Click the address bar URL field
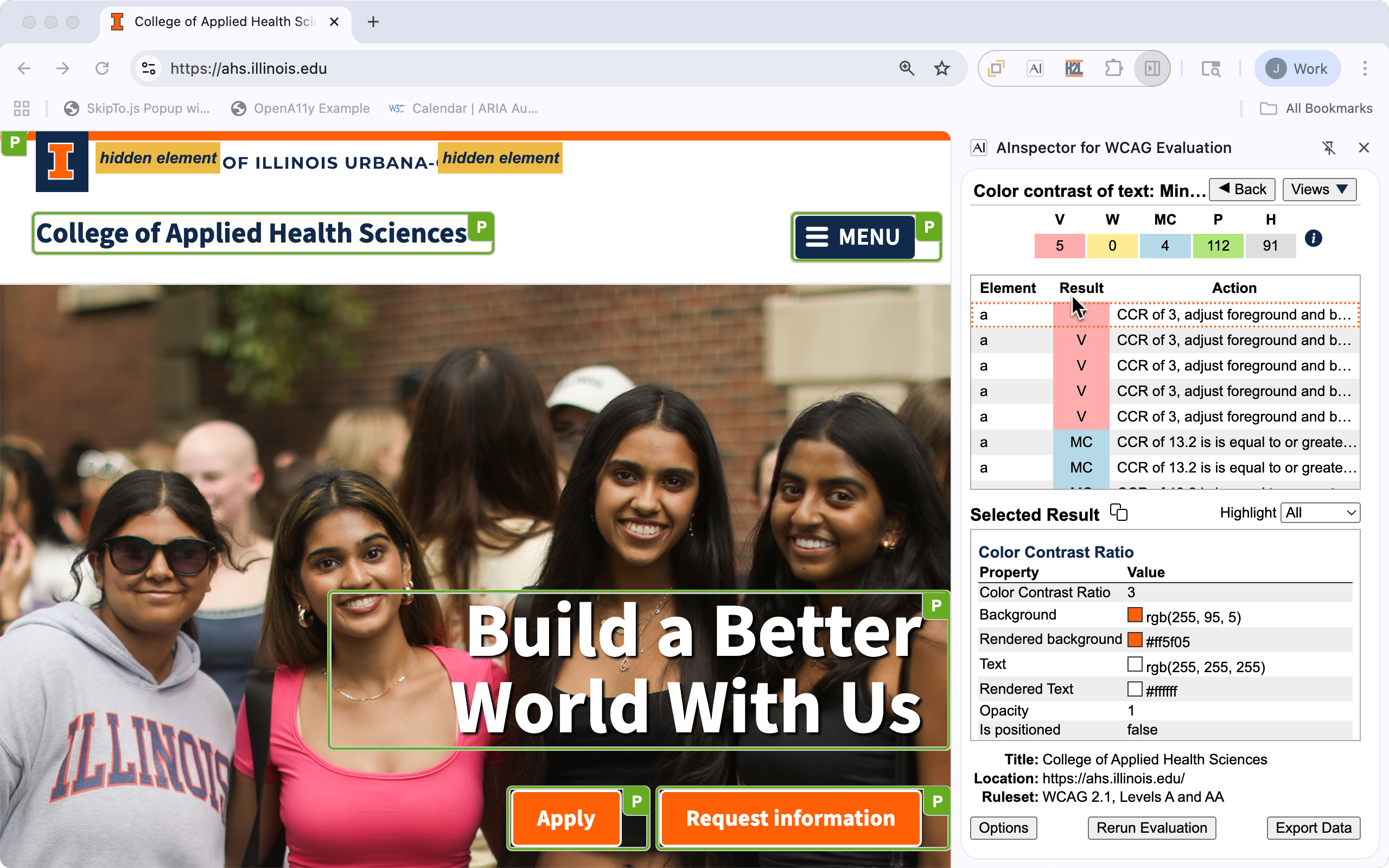Screen dimensions: 1389x868 coord(517,68)
